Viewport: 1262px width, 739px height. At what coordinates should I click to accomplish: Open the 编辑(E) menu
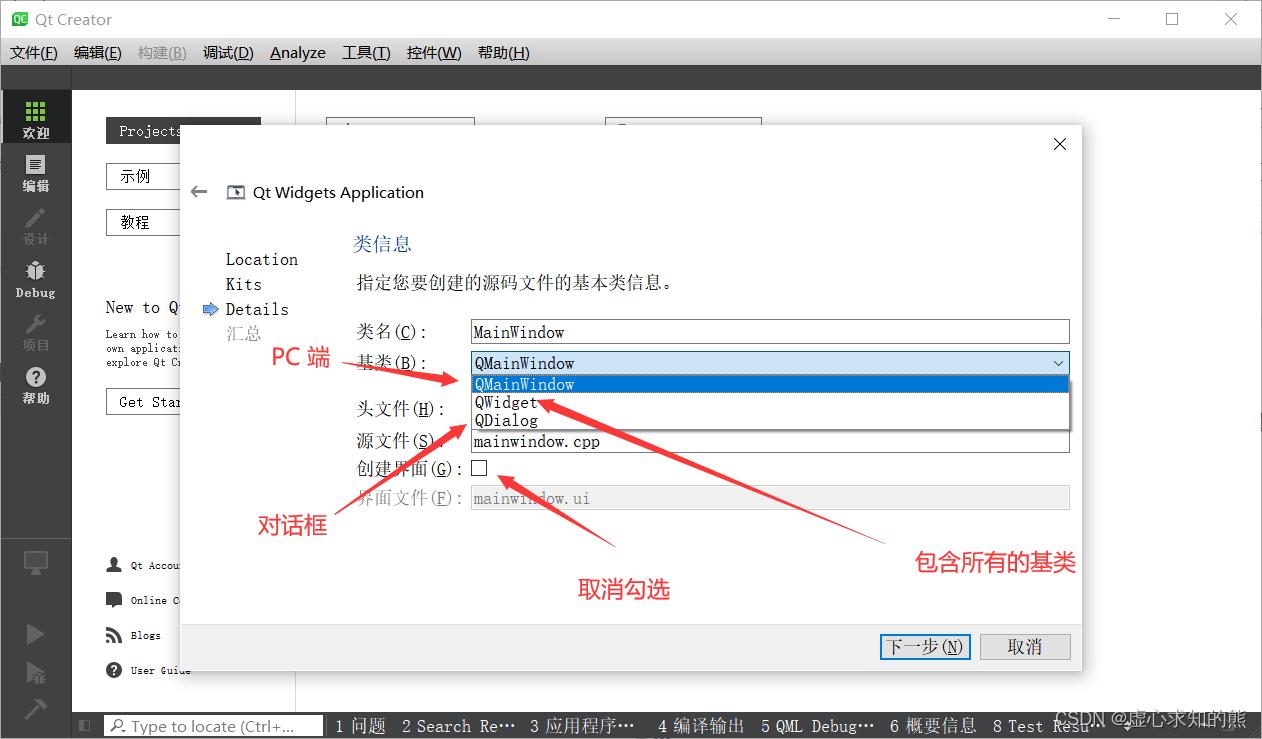pos(98,52)
